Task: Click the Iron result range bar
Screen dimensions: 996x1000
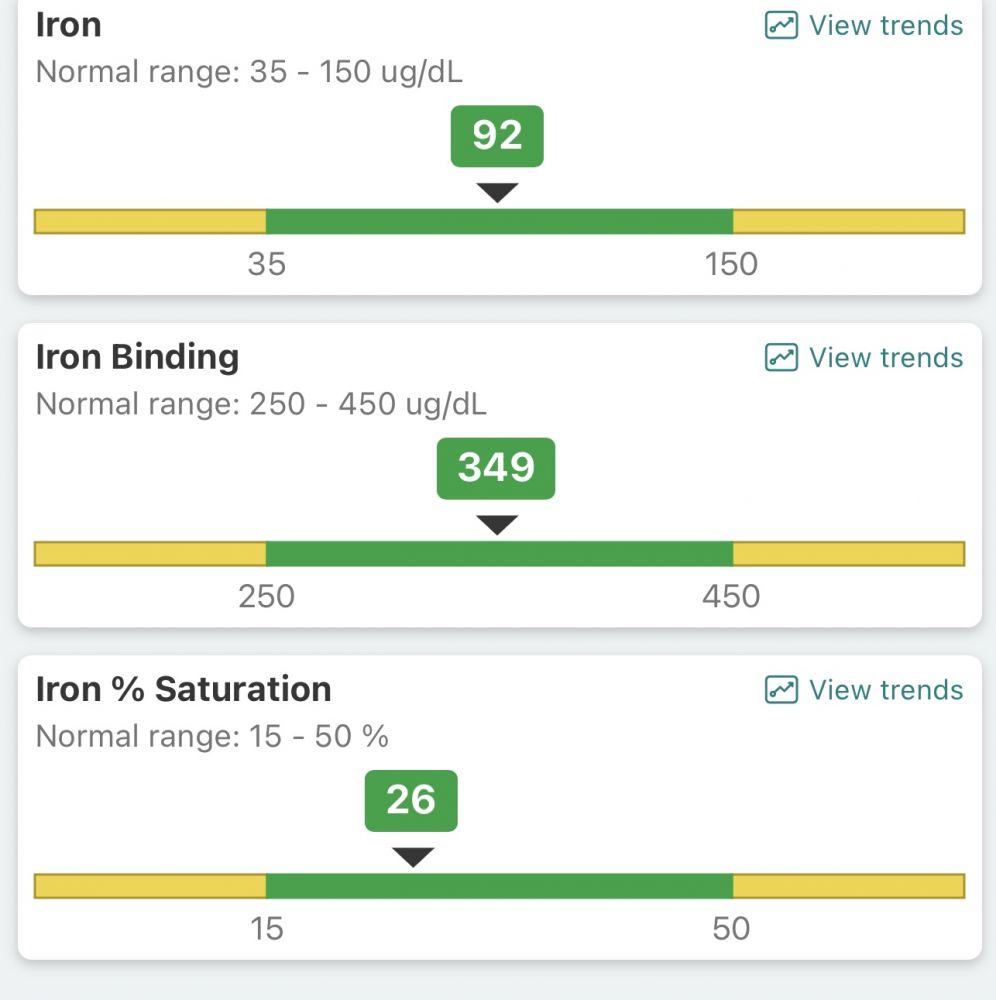Action: [x=499, y=221]
